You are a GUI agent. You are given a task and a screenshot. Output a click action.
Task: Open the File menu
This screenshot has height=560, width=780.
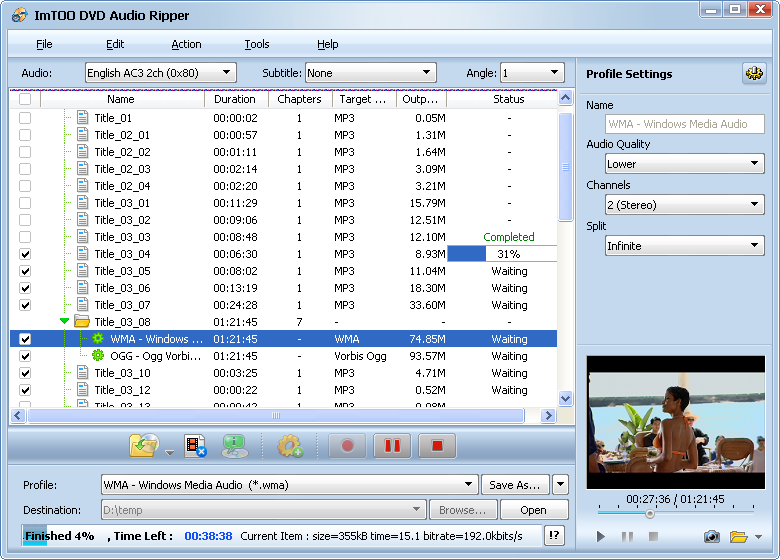[44, 44]
